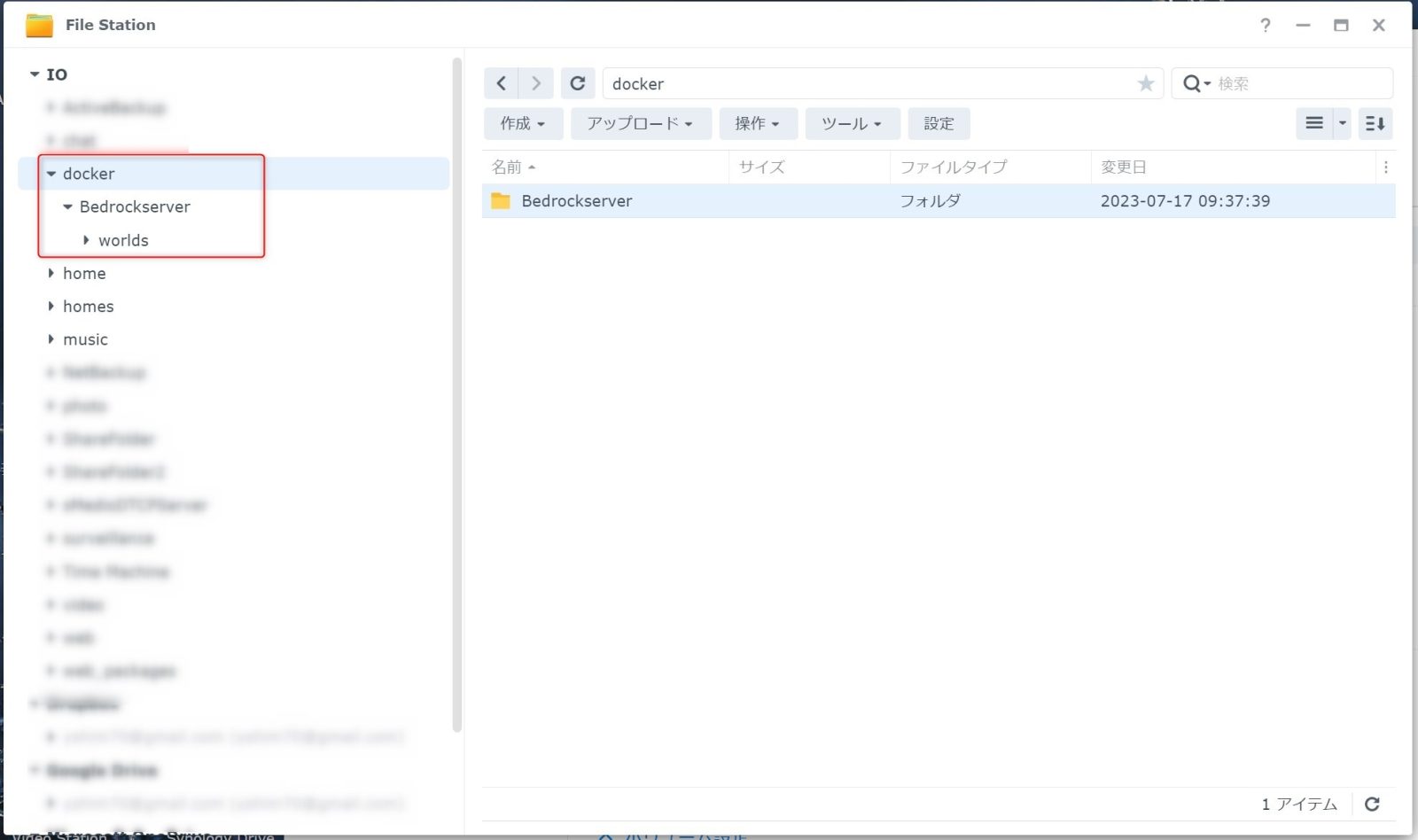Add docker to favorites with the star
This screenshot has height=840, width=1418.
point(1146,83)
